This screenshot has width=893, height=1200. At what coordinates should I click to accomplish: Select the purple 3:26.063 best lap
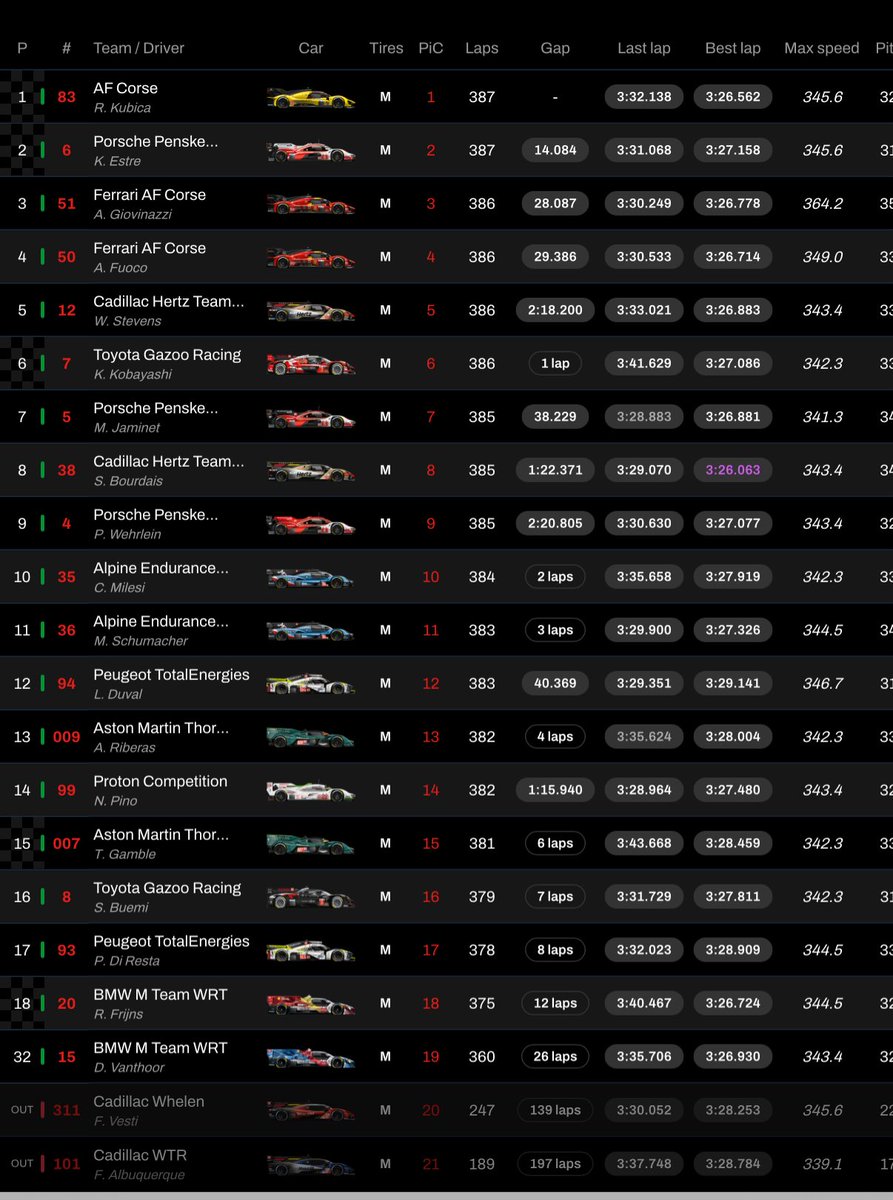pos(733,470)
